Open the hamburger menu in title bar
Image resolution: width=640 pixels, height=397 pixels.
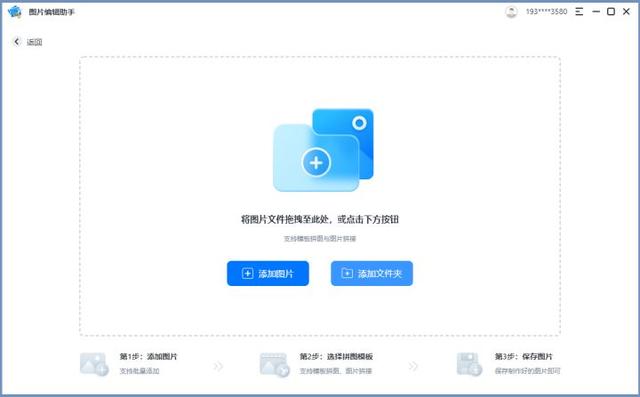pos(579,12)
